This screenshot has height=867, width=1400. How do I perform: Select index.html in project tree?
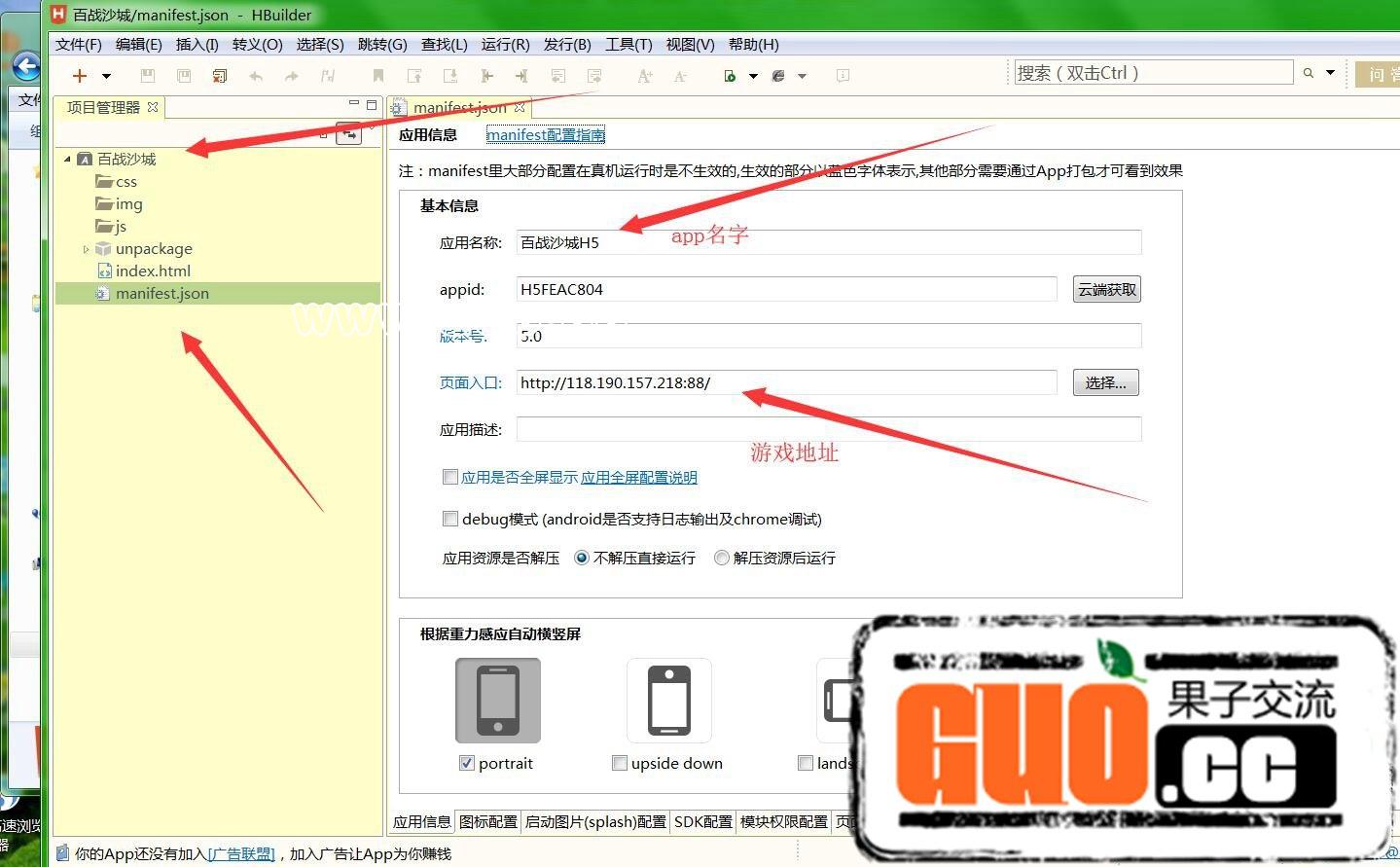pyautogui.click(x=144, y=271)
